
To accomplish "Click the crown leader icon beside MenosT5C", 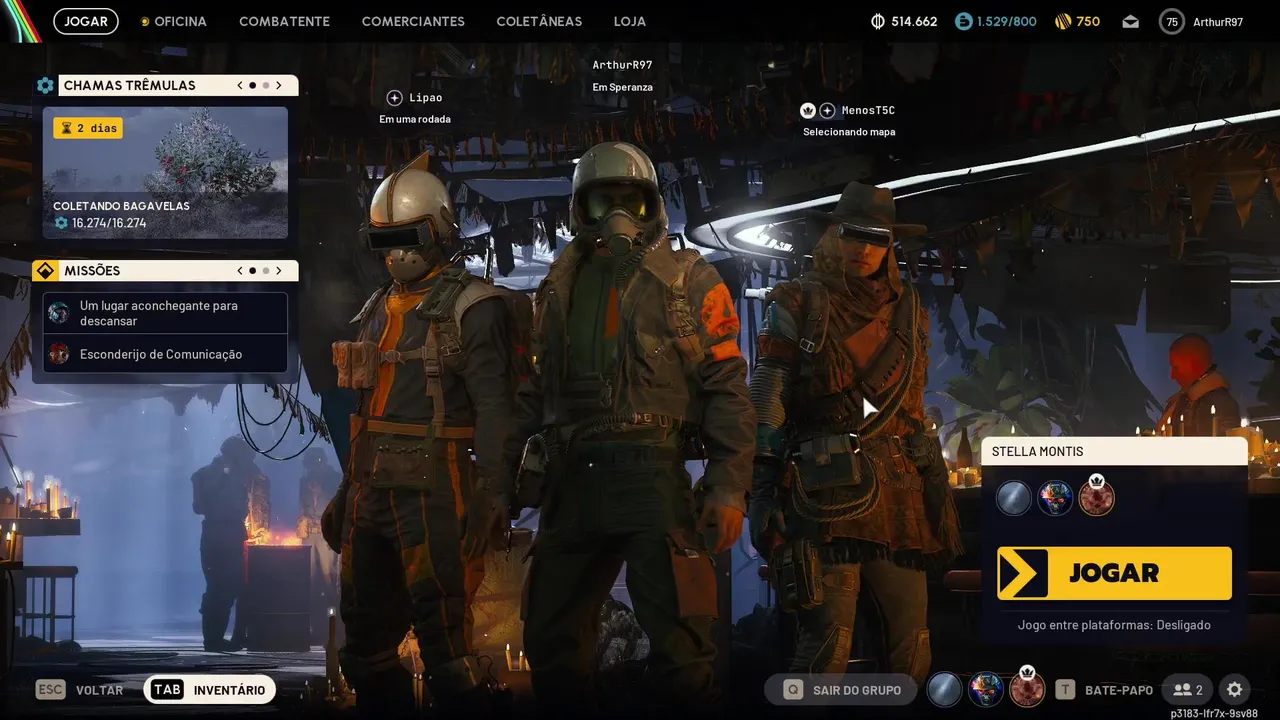I will coord(808,111).
